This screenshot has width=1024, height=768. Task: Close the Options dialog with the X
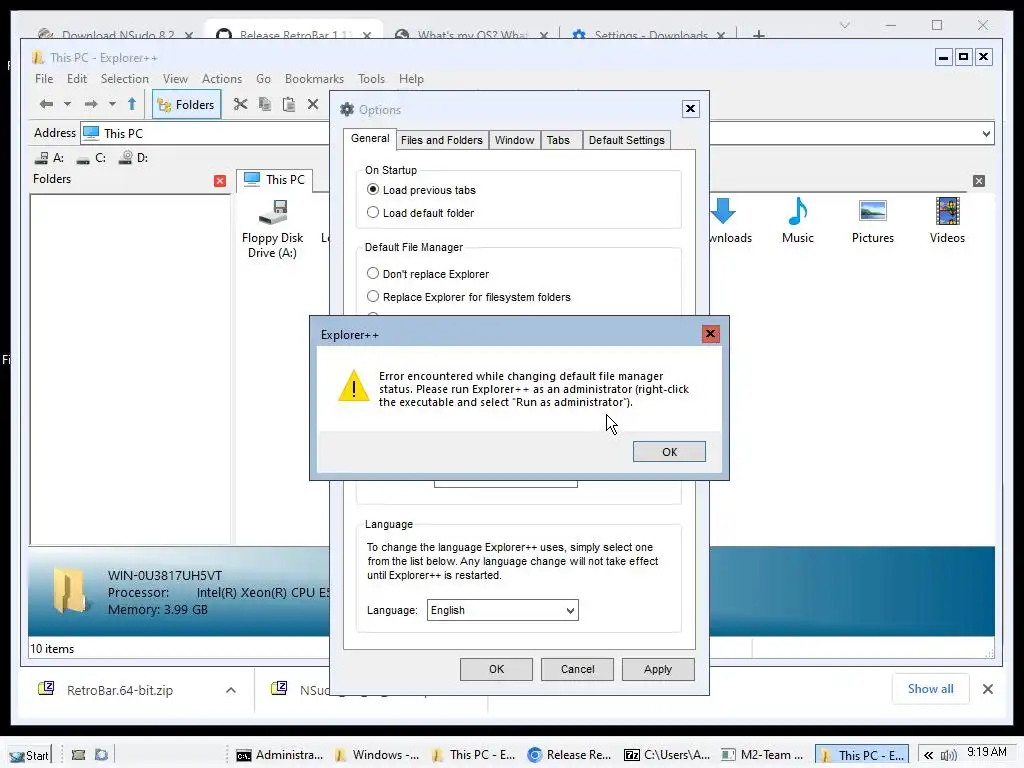click(690, 108)
